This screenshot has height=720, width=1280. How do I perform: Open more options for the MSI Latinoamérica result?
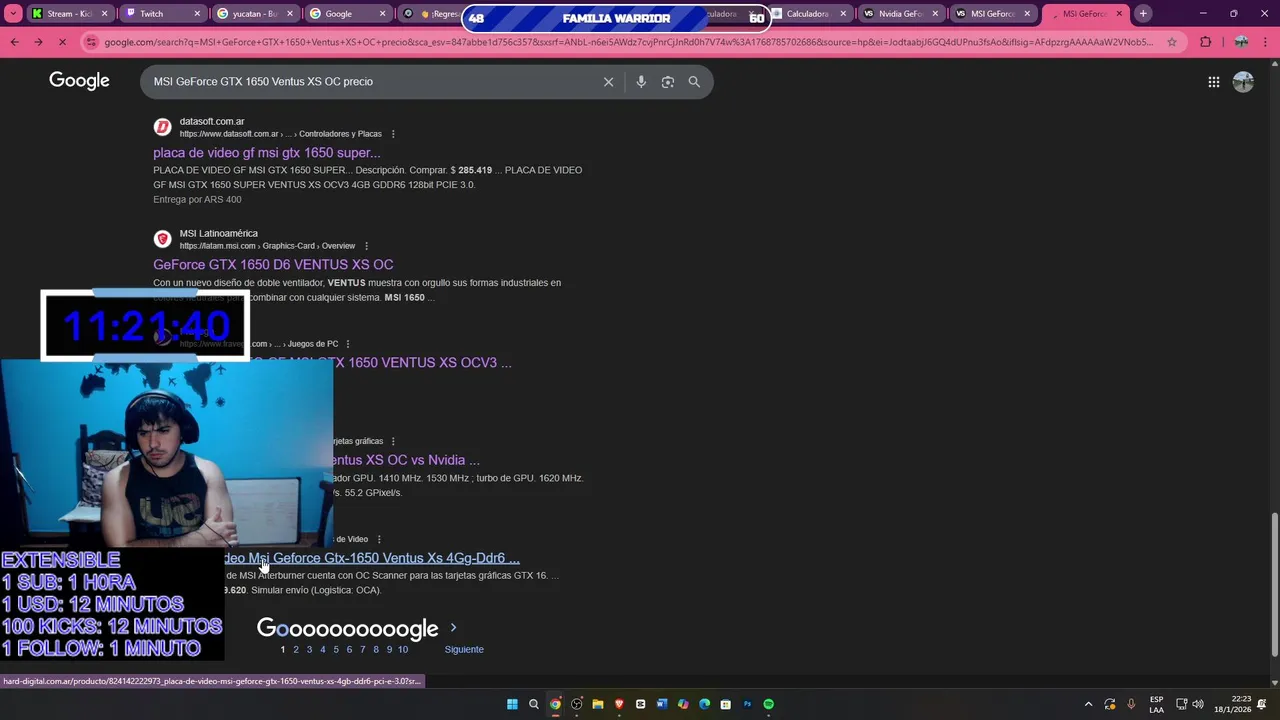[366, 246]
